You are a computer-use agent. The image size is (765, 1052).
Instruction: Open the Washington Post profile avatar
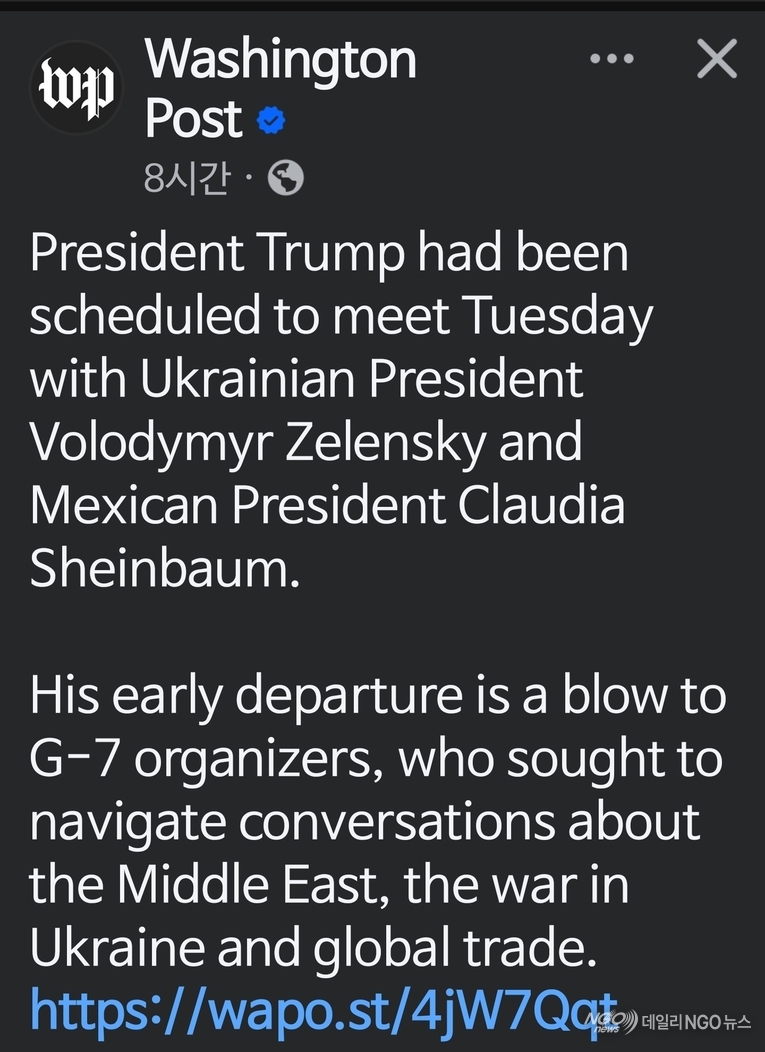pyautogui.click(x=76, y=87)
